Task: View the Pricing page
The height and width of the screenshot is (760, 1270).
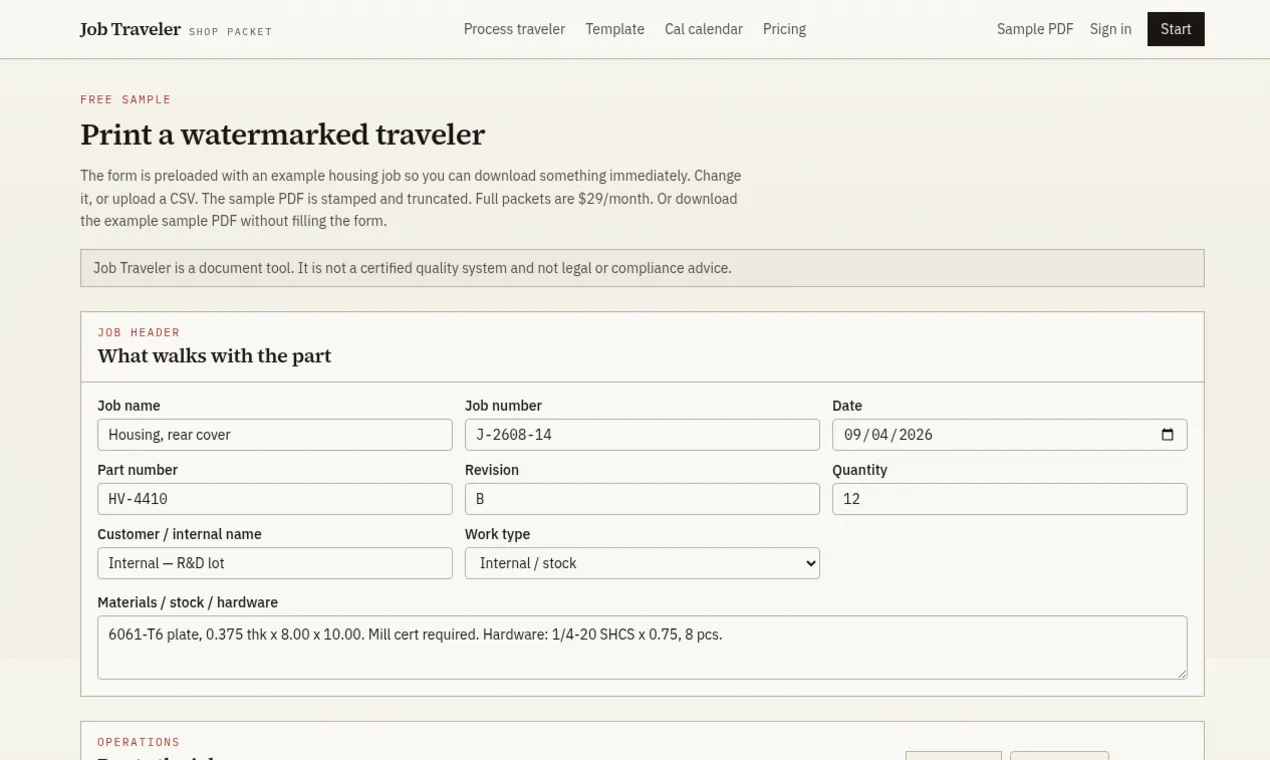Action: click(x=784, y=29)
